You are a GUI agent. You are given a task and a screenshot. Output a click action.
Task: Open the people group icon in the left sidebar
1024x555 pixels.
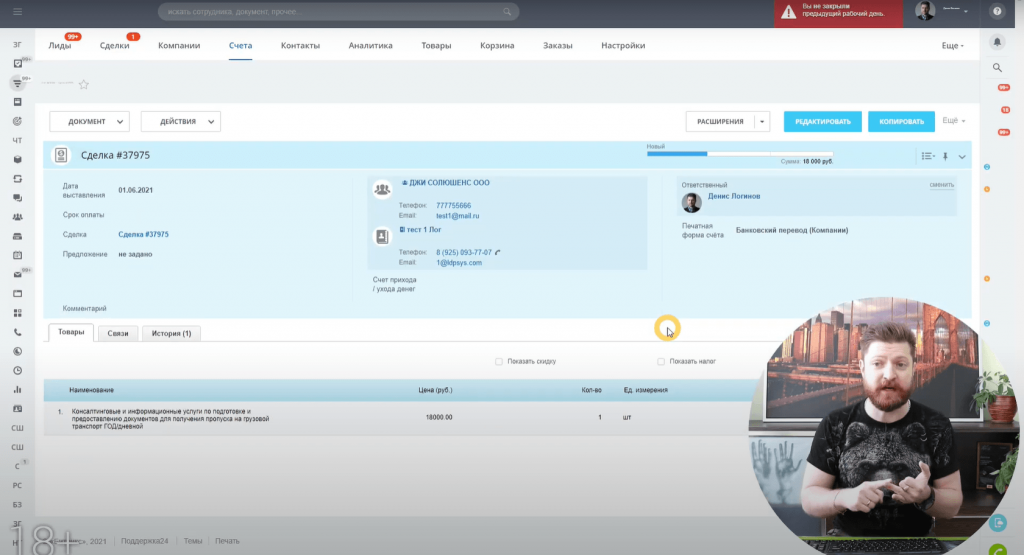click(x=18, y=217)
